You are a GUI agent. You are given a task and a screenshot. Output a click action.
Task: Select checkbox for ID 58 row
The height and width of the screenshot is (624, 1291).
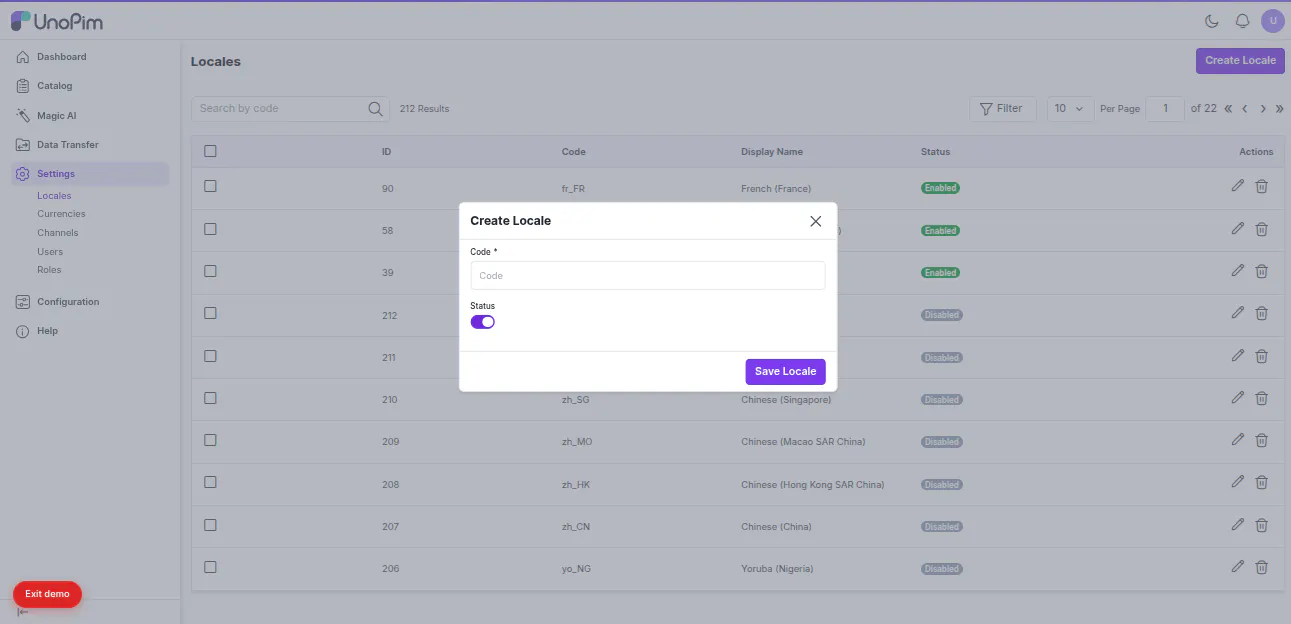(x=210, y=228)
